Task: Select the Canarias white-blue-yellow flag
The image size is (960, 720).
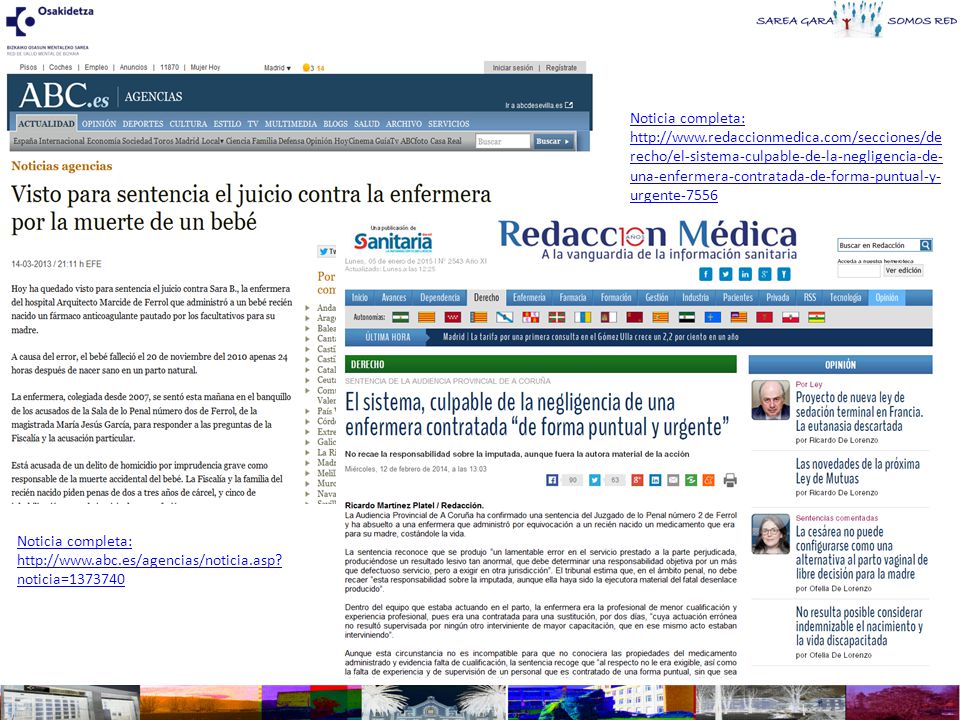Action: tap(582, 317)
